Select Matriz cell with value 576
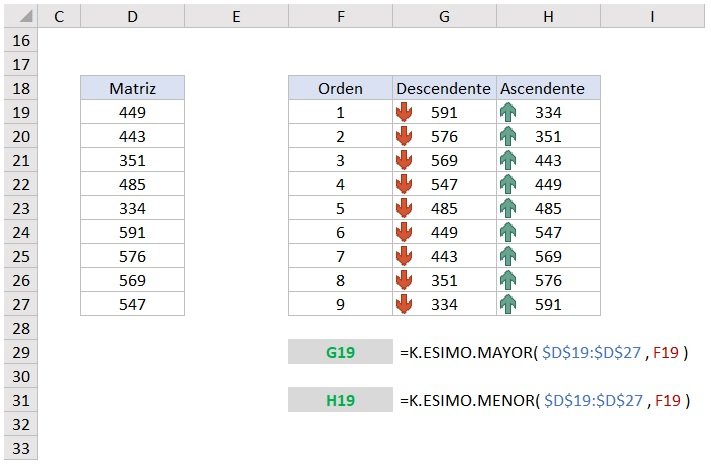Screen dimensions: 711x466 pos(132,256)
